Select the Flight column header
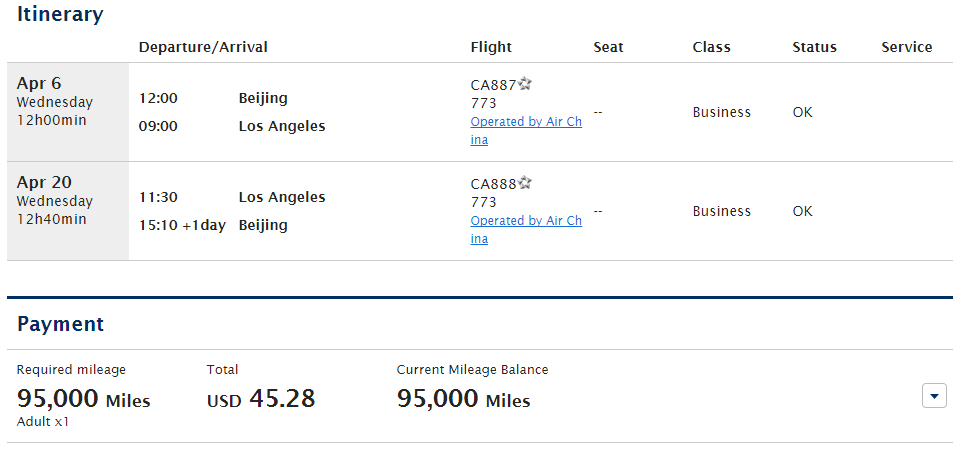Image resolution: width=953 pixels, height=456 pixels. tap(491, 47)
